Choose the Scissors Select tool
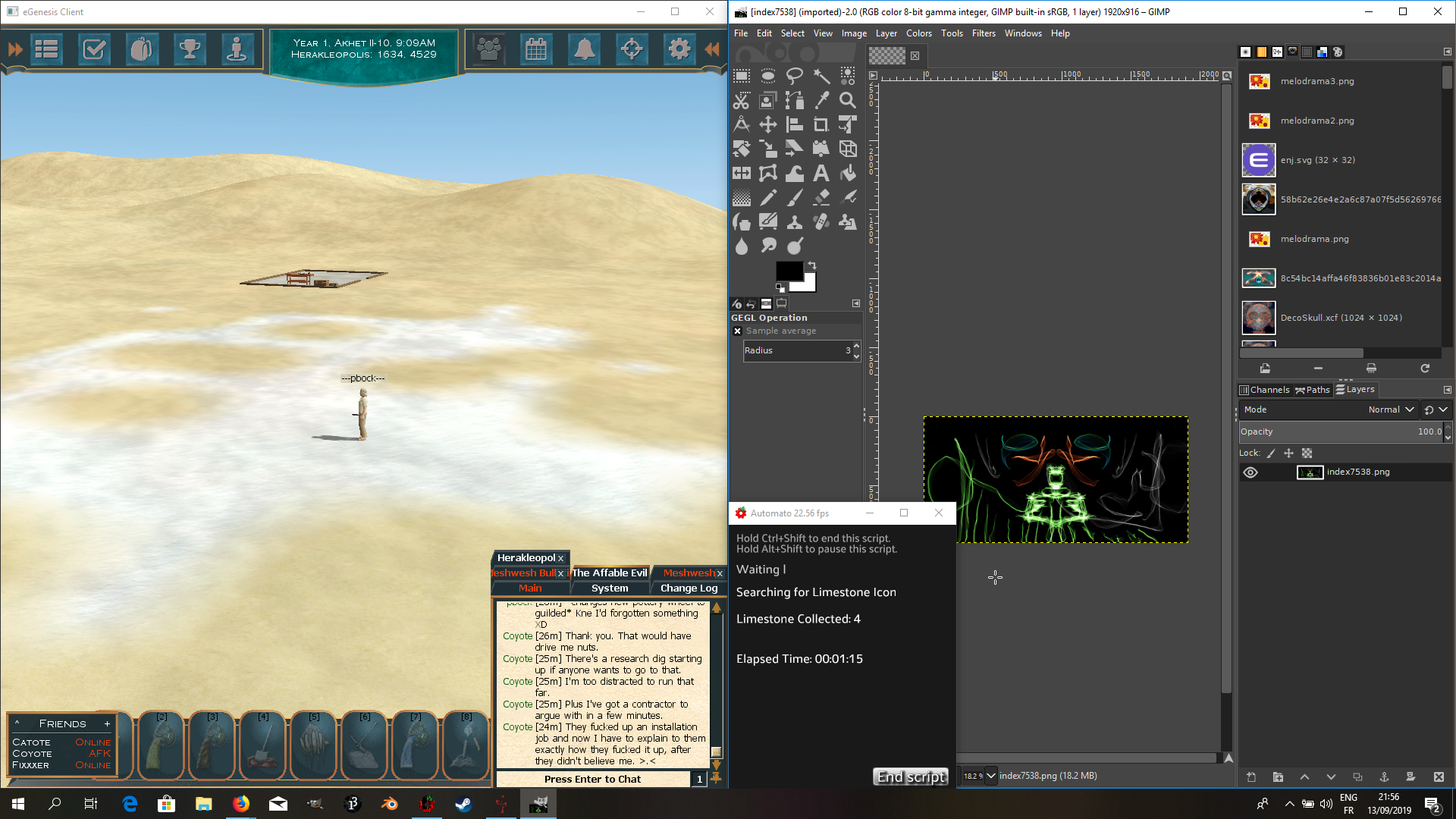 click(x=742, y=100)
